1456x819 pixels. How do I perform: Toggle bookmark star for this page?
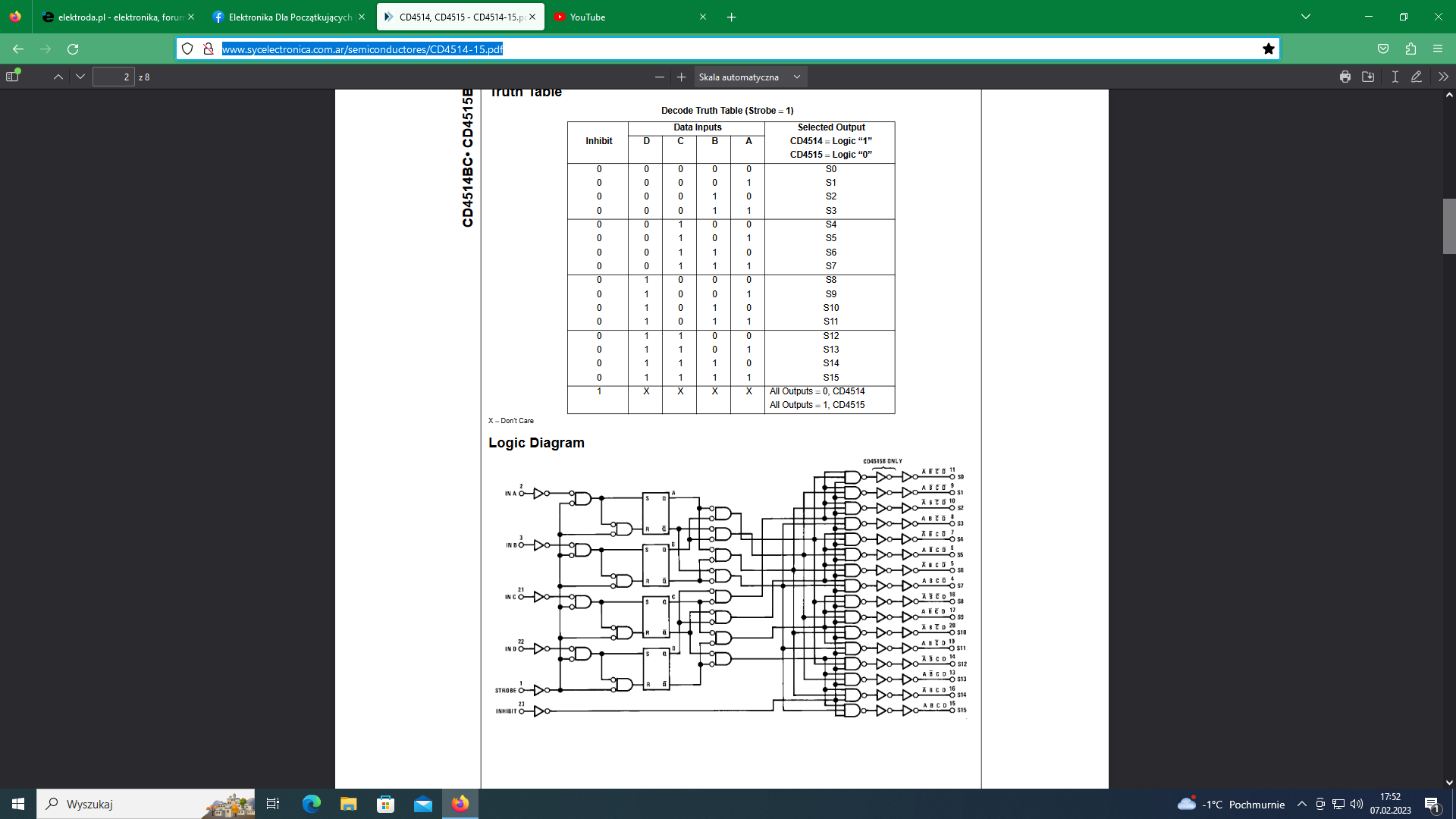(x=1268, y=49)
